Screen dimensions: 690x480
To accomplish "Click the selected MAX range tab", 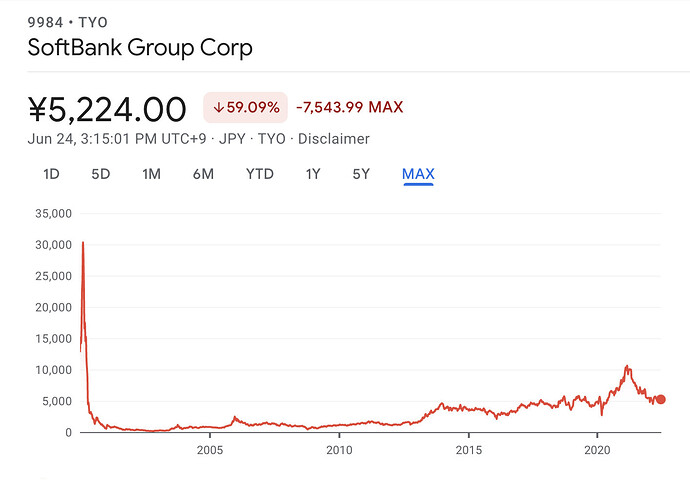I will (418, 174).
